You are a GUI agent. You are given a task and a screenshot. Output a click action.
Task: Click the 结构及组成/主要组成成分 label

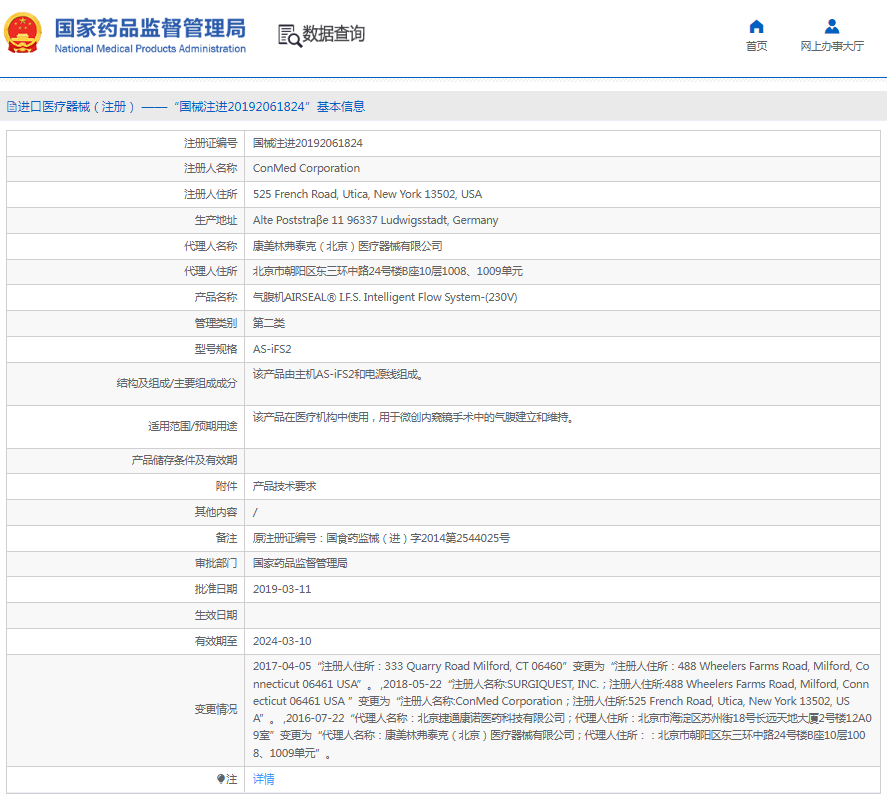(x=177, y=383)
